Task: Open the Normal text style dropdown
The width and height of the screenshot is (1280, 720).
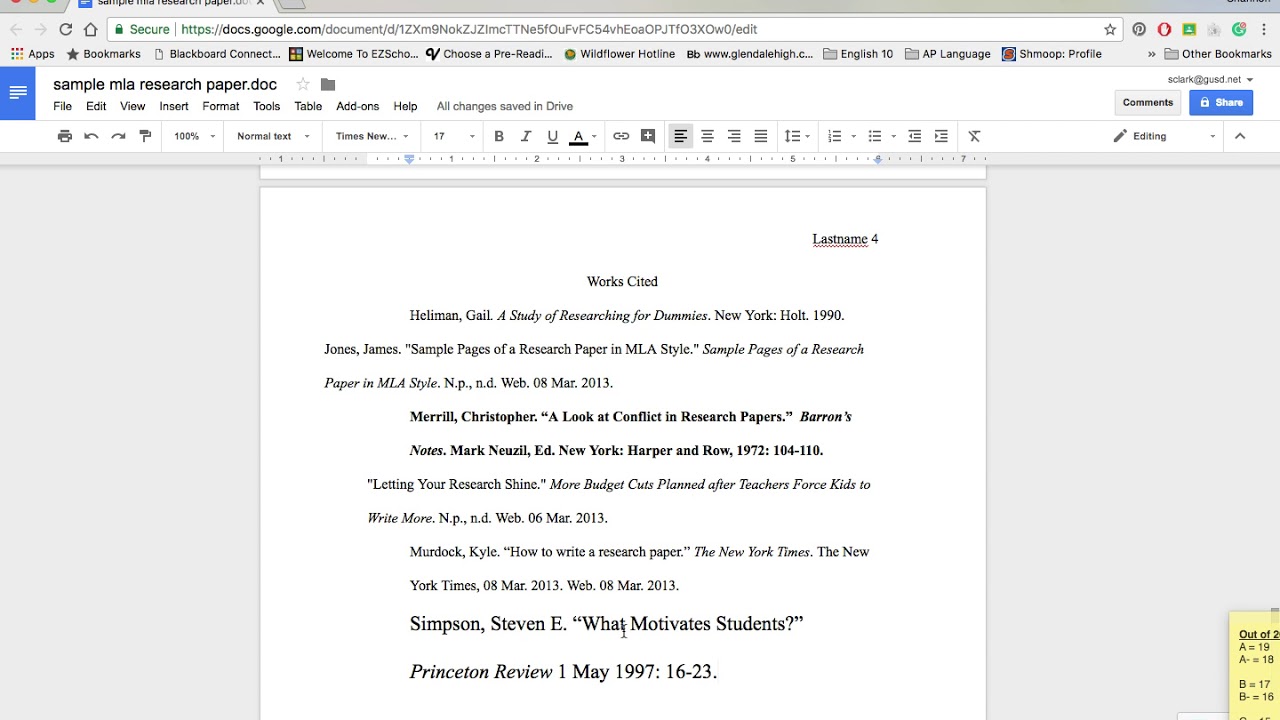Action: tap(273, 136)
